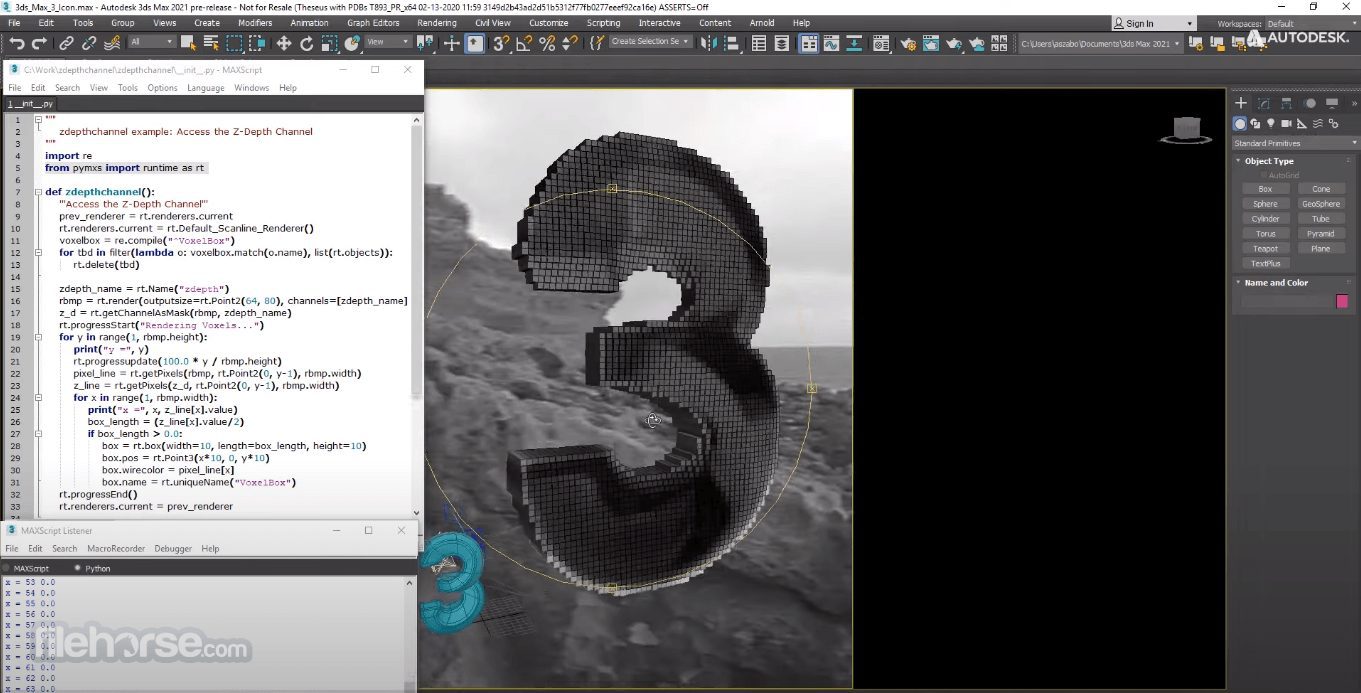Viewport: 1361px width, 693px height.
Task: Click the object color pink swatch
Action: (1342, 301)
